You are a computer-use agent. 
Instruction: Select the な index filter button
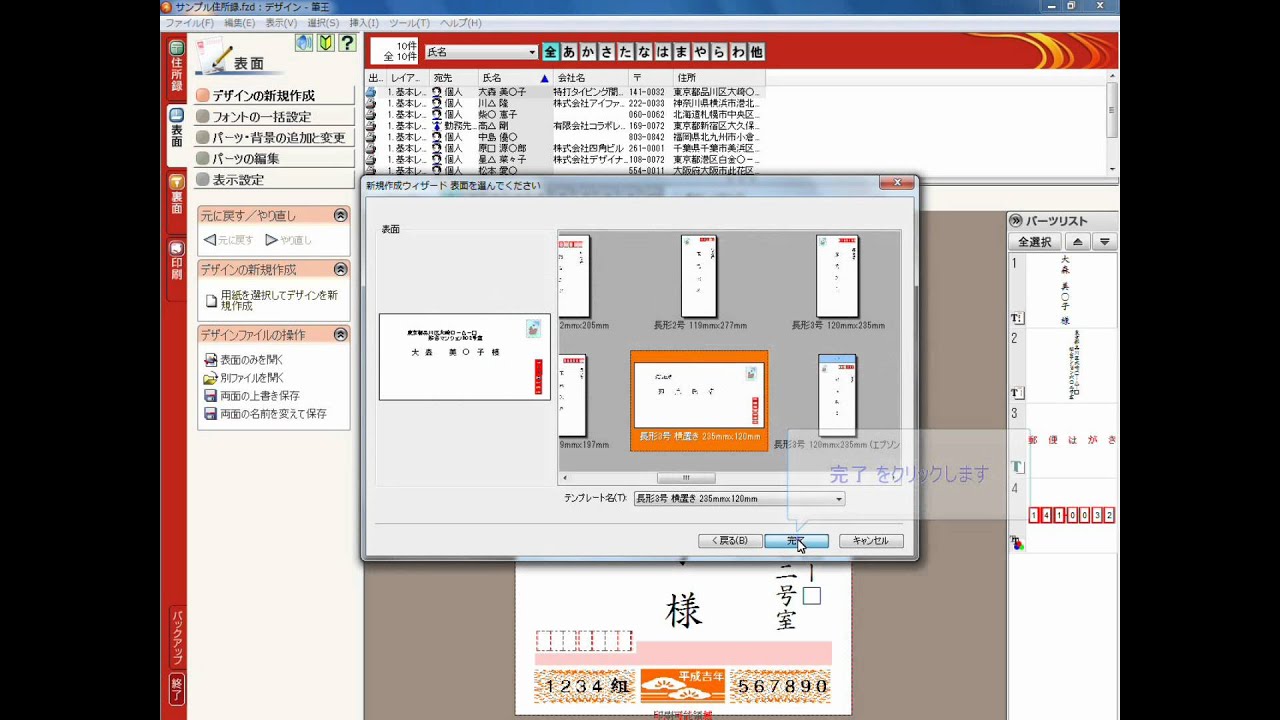[x=644, y=52]
